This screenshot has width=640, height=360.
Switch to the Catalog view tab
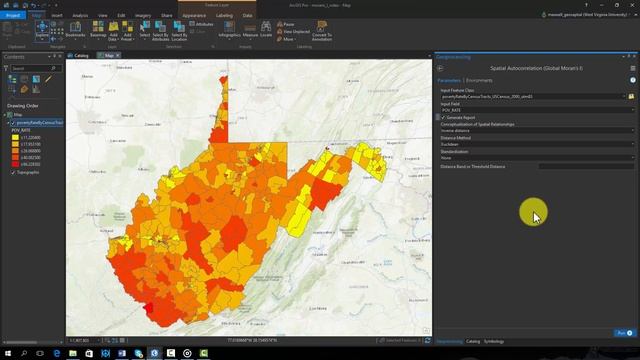pos(78,56)
